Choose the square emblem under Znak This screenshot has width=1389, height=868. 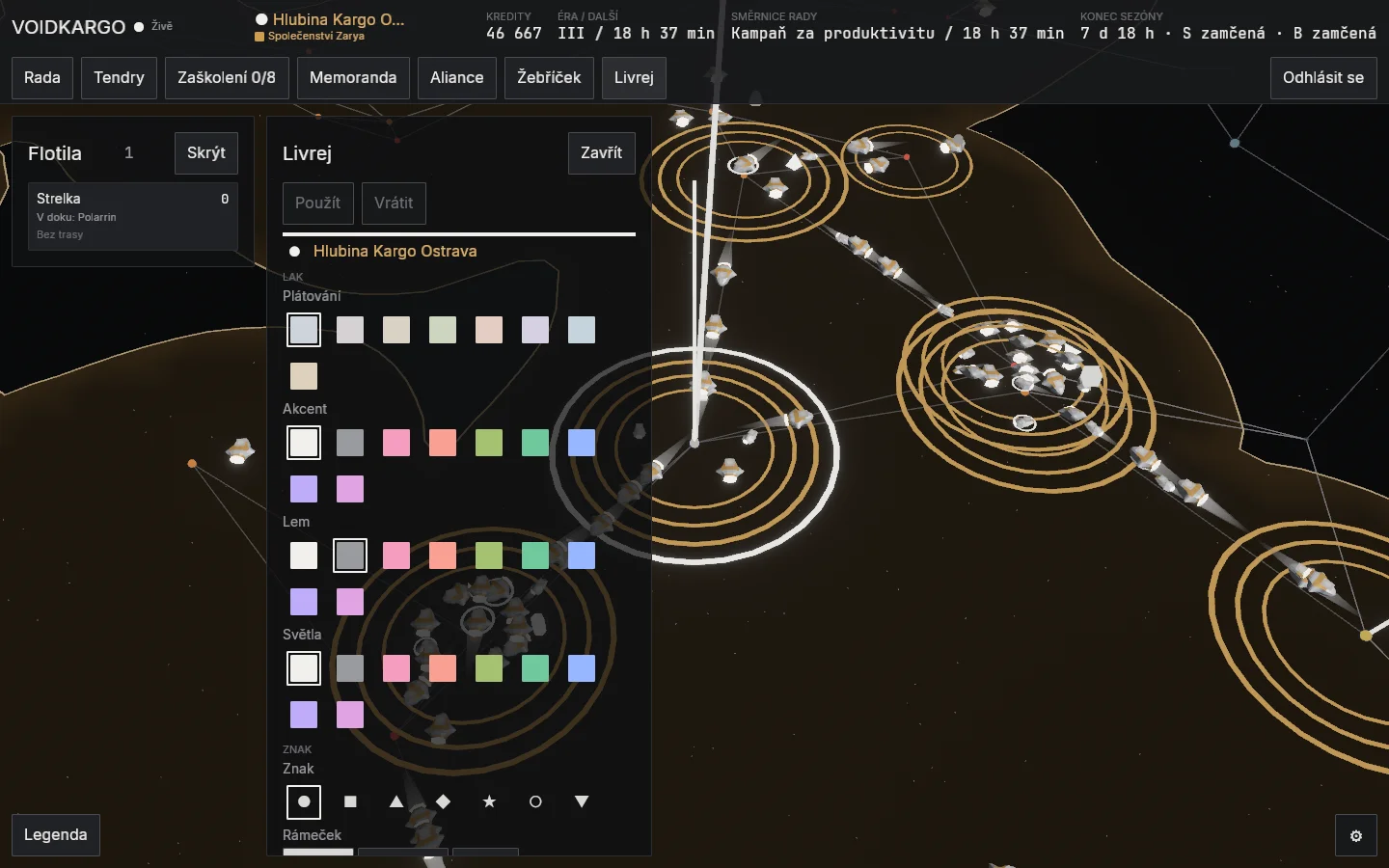click(350, 801)
